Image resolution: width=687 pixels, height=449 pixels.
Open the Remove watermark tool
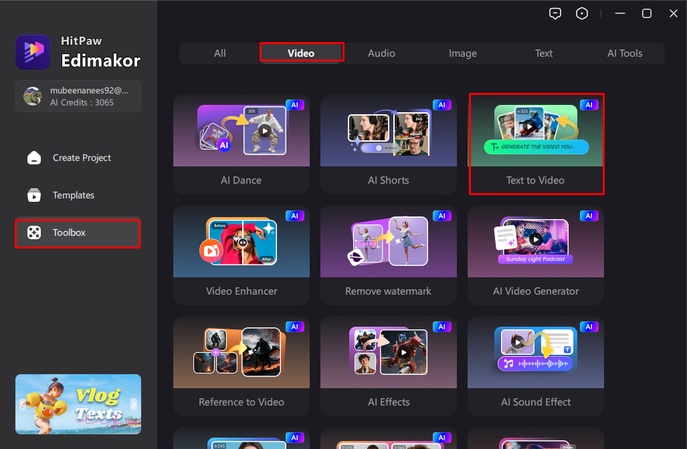point(389,255)
